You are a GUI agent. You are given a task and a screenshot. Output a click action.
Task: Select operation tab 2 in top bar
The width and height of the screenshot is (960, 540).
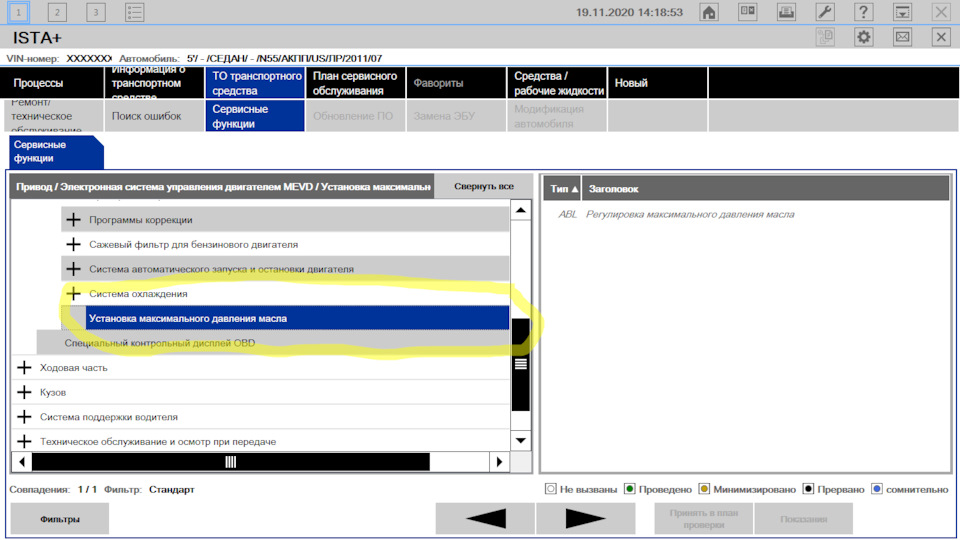pyautogui.click(x=57, y=12)
